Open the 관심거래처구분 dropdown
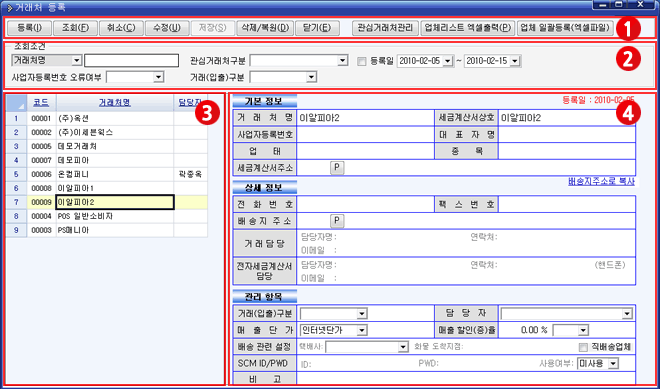Viewport: 660px width, 389px height. point(343,61)
